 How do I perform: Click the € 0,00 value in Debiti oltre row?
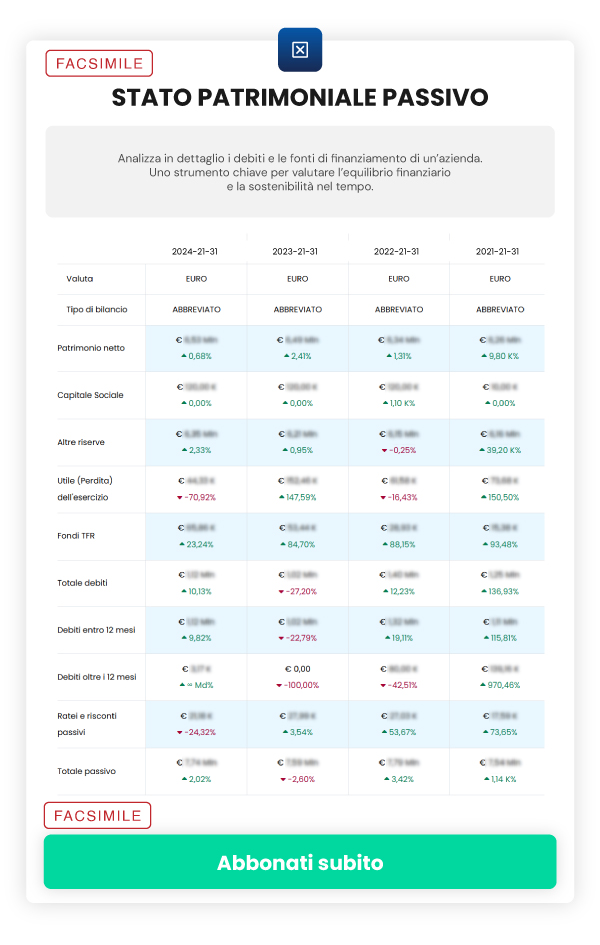point(297,668)
